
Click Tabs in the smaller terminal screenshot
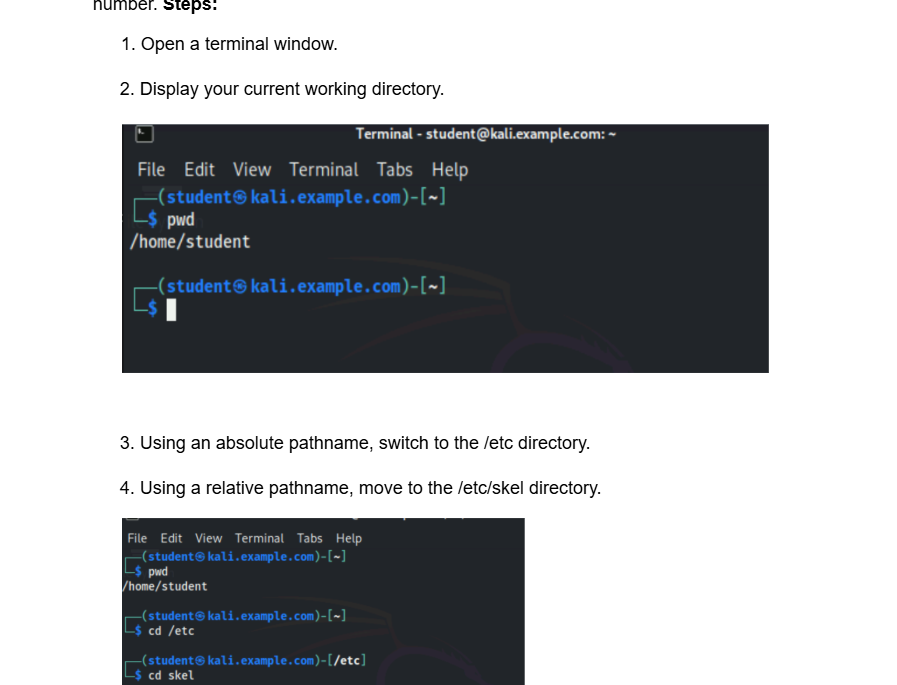[310, 538]
